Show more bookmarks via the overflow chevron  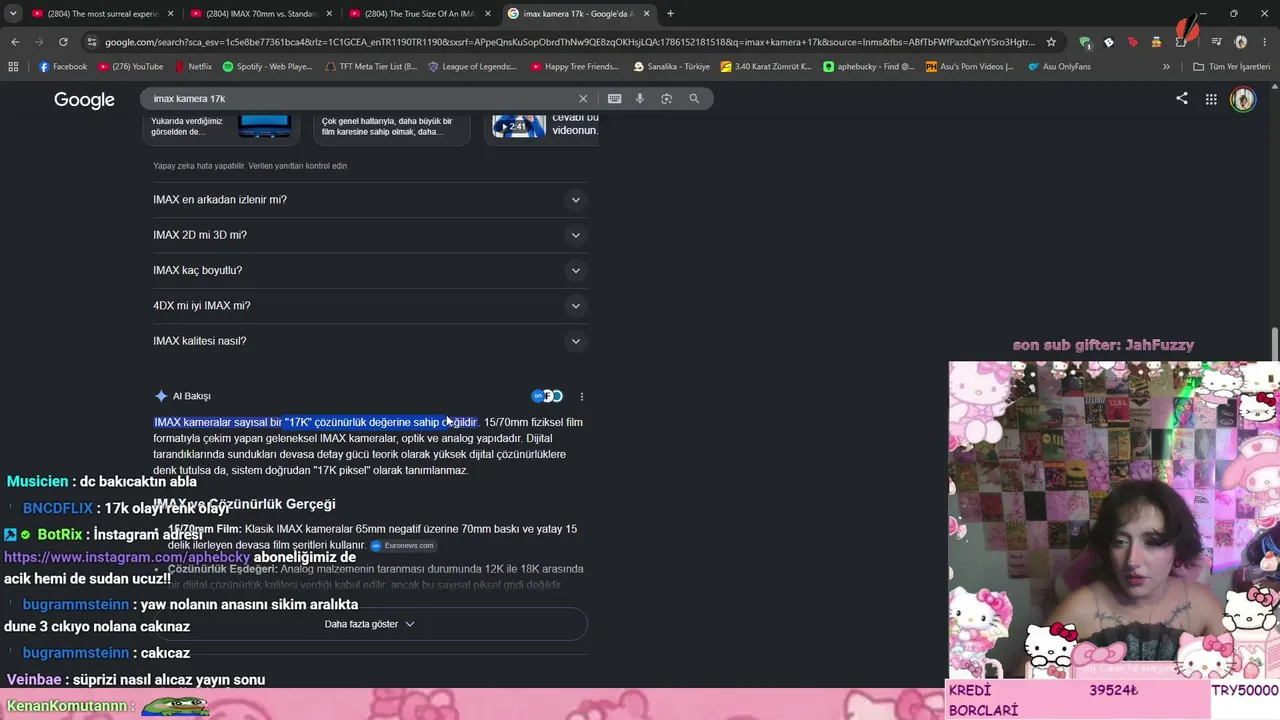tap(1166, 67)
